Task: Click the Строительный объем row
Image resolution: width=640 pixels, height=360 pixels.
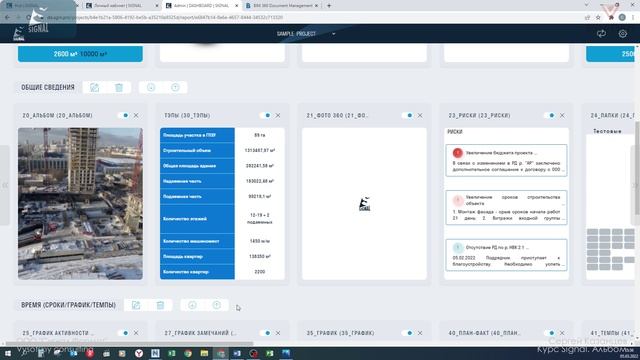Action: (x=222, y=150)
